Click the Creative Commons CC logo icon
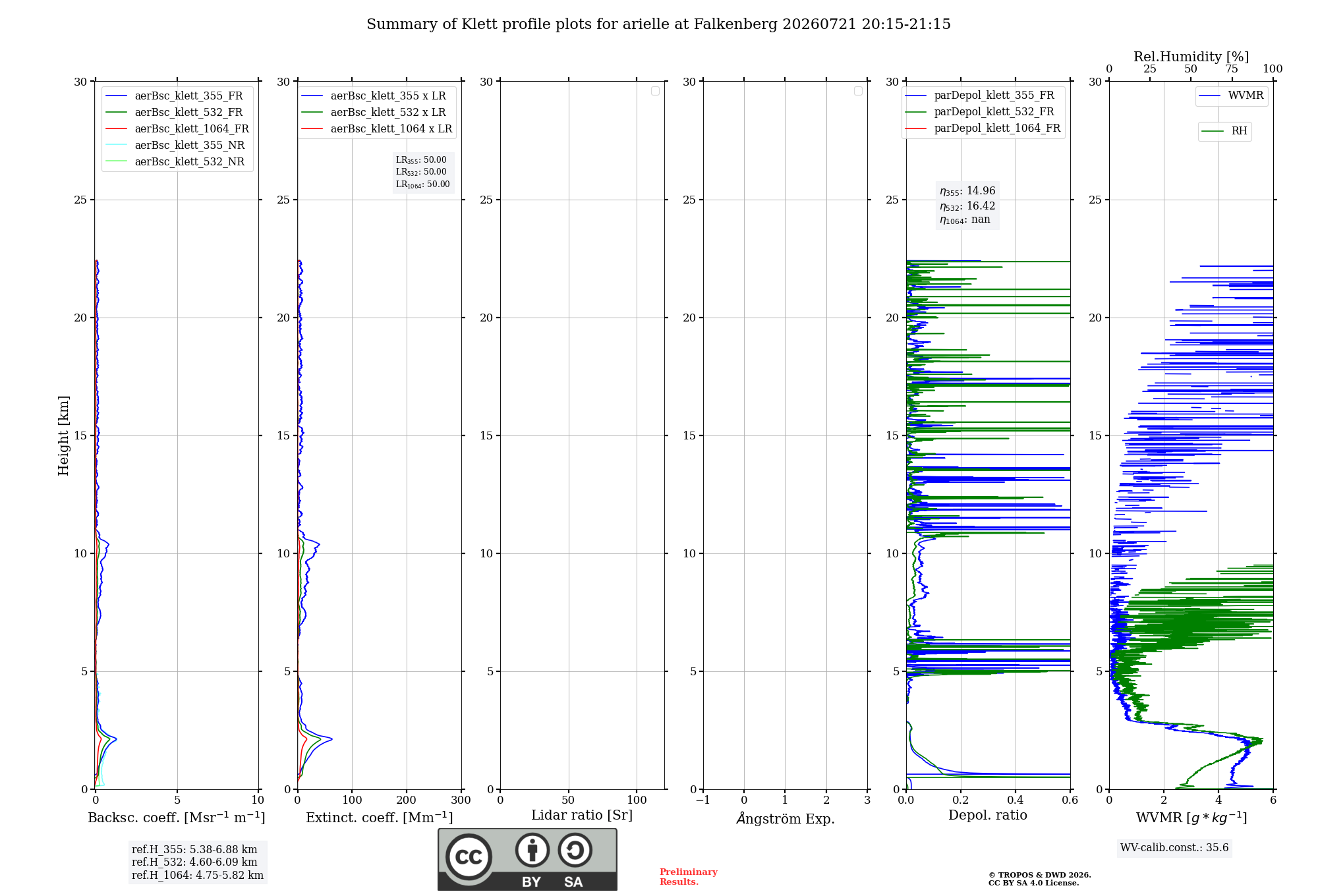This screenshot has width=1318, height=896. (469, 856)
